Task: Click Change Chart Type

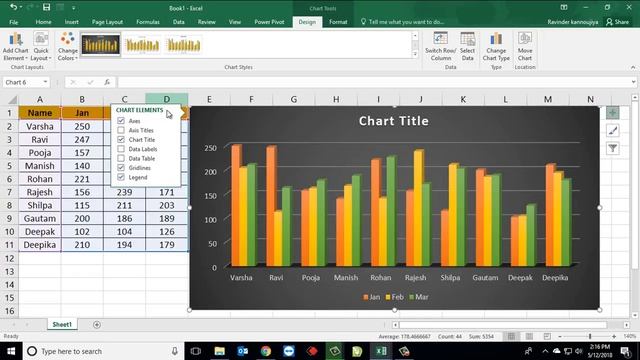Action: (496, 47)
